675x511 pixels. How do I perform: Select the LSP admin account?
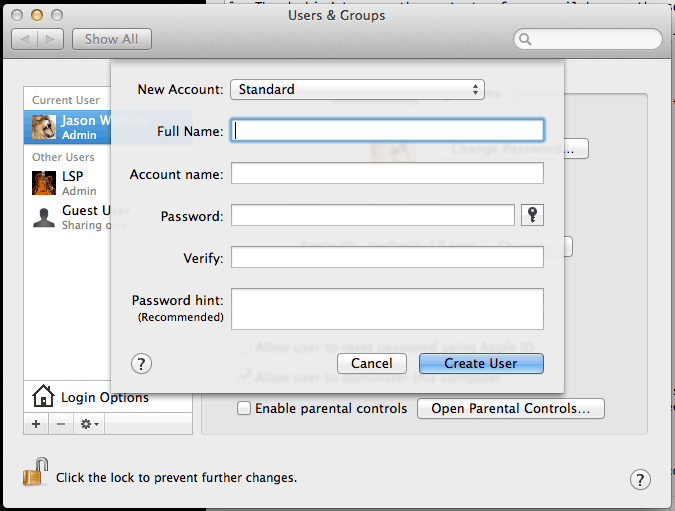click(x=67, y=183)
